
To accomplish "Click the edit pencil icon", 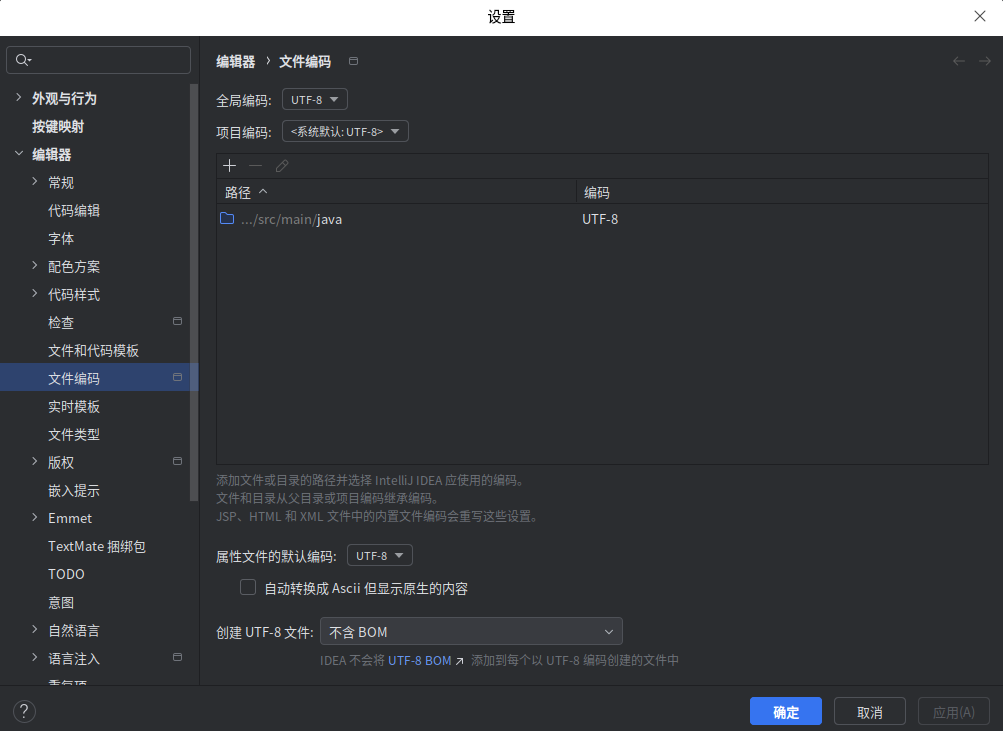I will (282, 166).
